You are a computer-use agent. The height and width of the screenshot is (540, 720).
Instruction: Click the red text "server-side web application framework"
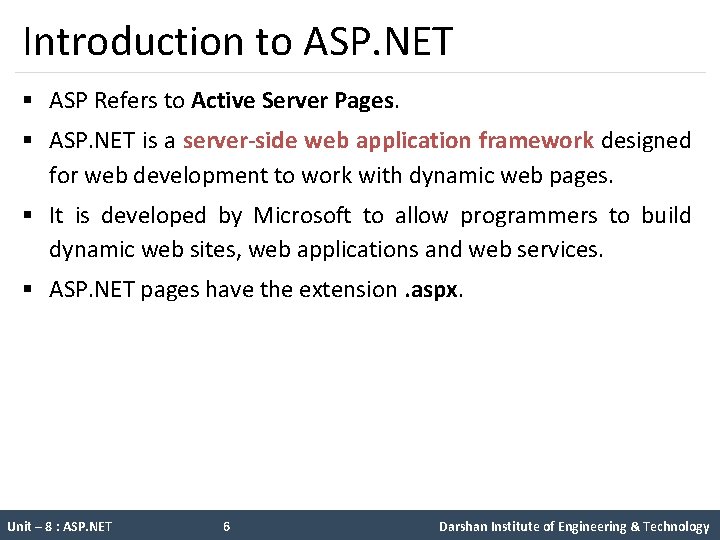388,141
